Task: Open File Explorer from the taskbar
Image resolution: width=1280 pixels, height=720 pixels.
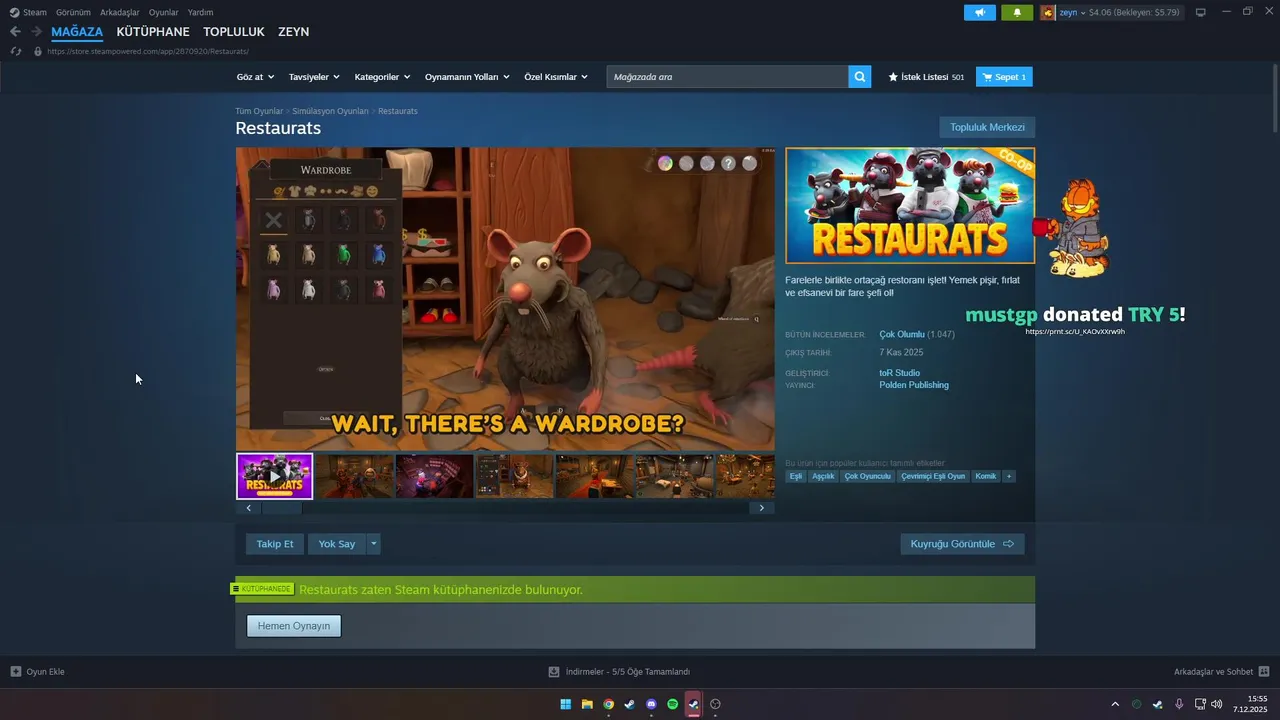Action: click(x=587, y=704)
